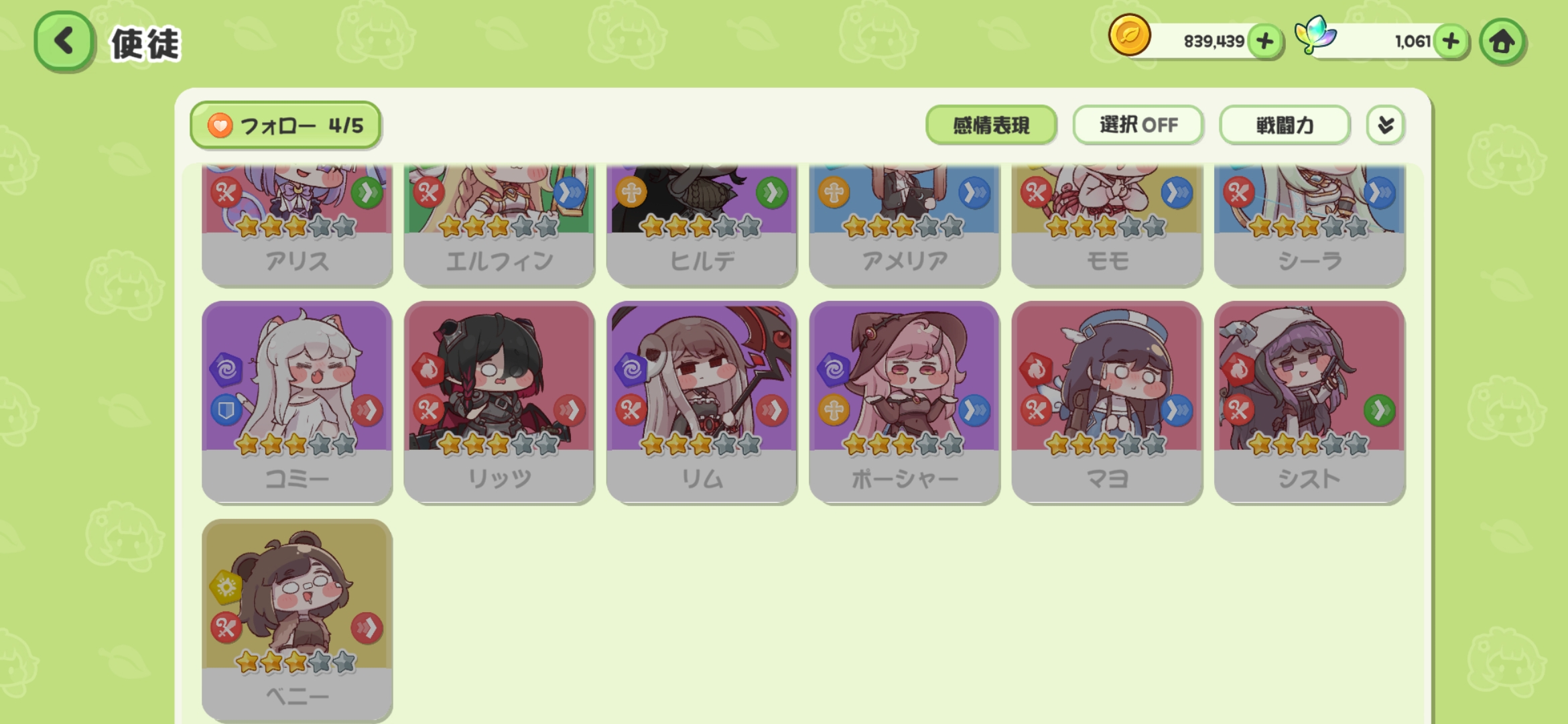The image size is (1568, 724).
Task: Open the リム character card
Action: [x=702, y=402]
